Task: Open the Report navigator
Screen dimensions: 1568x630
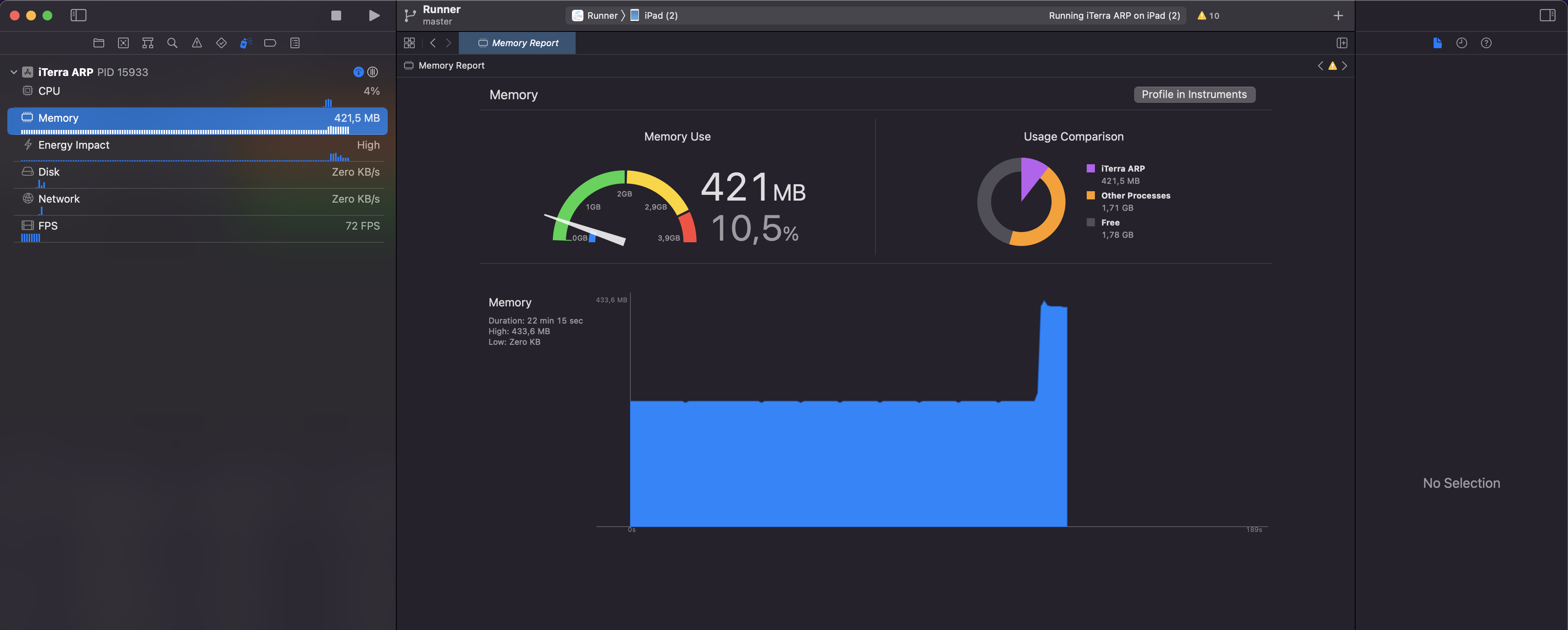Action: coord(295,42)
